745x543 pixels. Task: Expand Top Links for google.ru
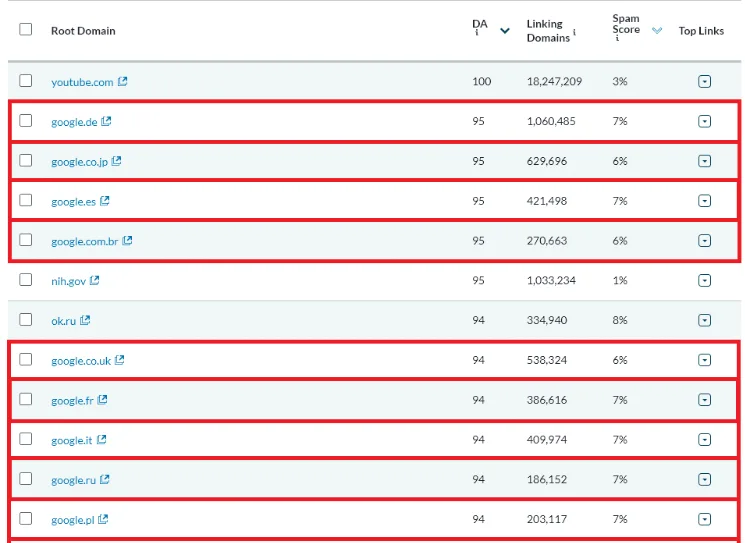click(x=705, y=480)
